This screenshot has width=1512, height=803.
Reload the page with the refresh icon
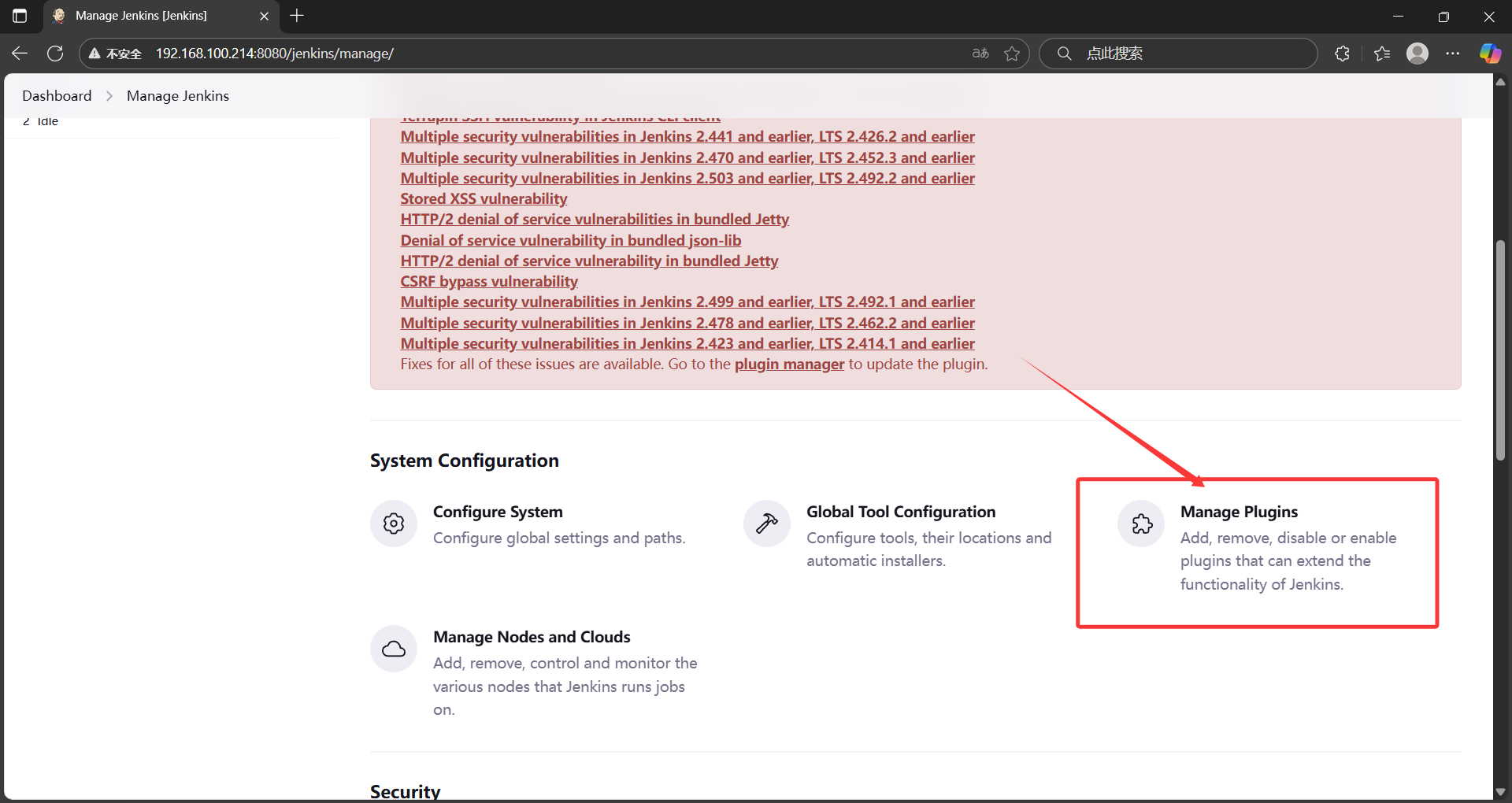click(x=55, y=54)
